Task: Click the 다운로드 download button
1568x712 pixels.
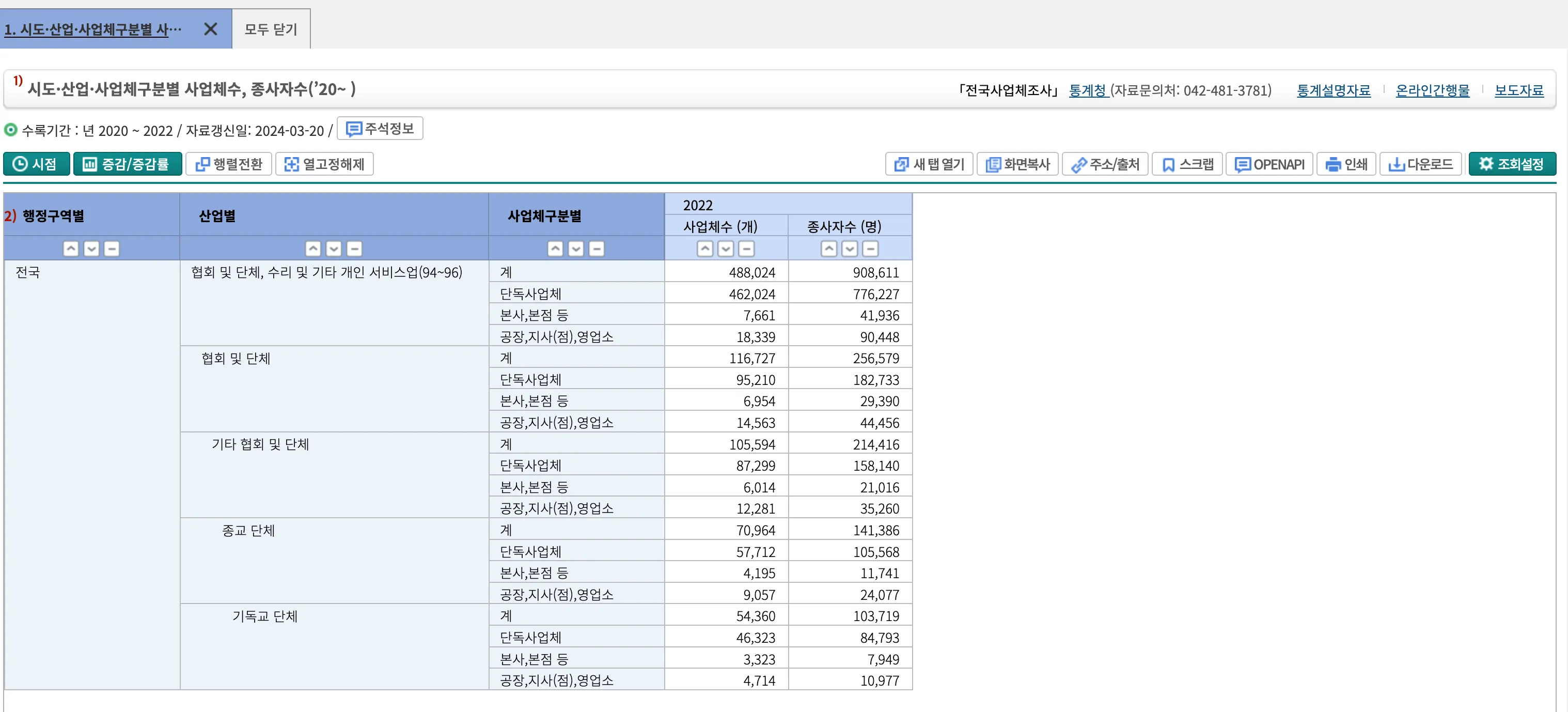Action: [x=1420, y=164]
